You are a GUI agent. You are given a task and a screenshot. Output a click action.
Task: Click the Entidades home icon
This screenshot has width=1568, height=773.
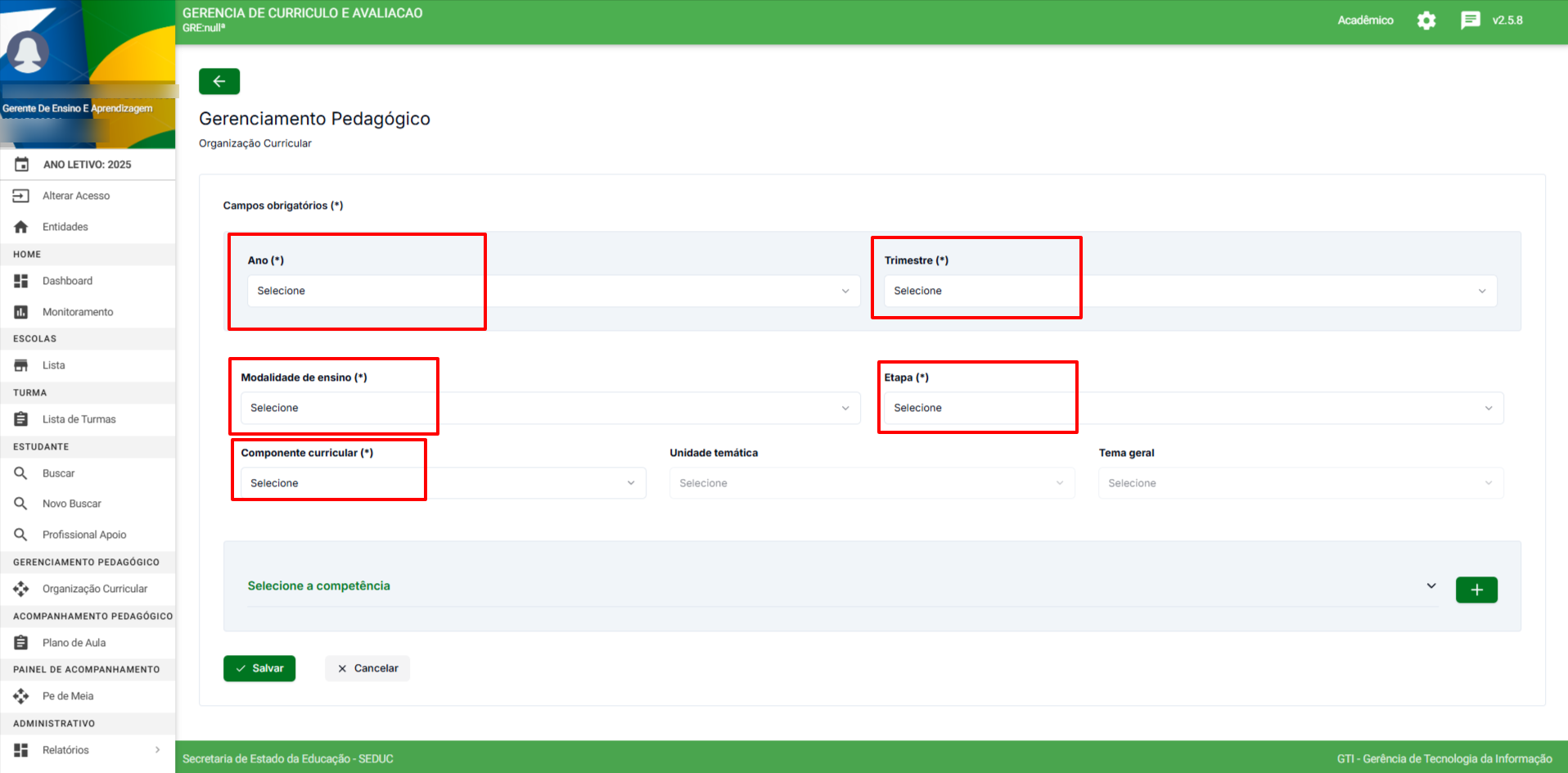(x=21, y=227)
